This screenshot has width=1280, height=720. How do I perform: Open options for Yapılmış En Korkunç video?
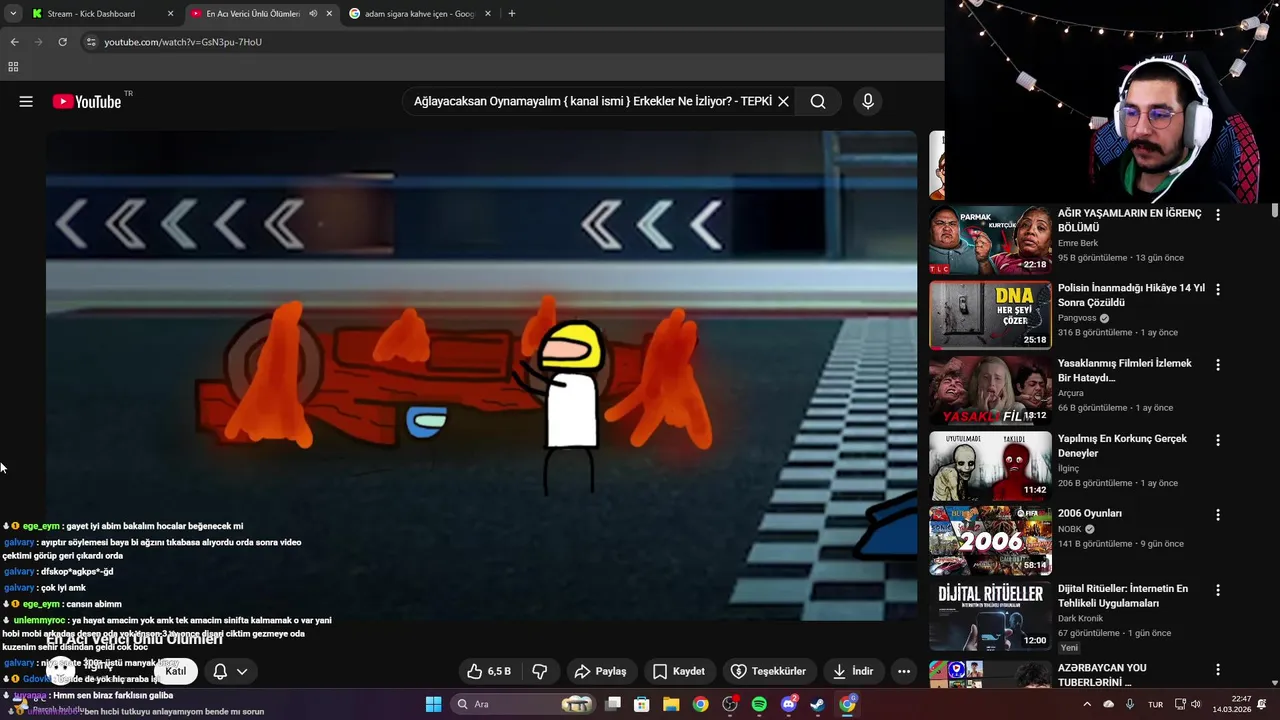(1217, 440)
